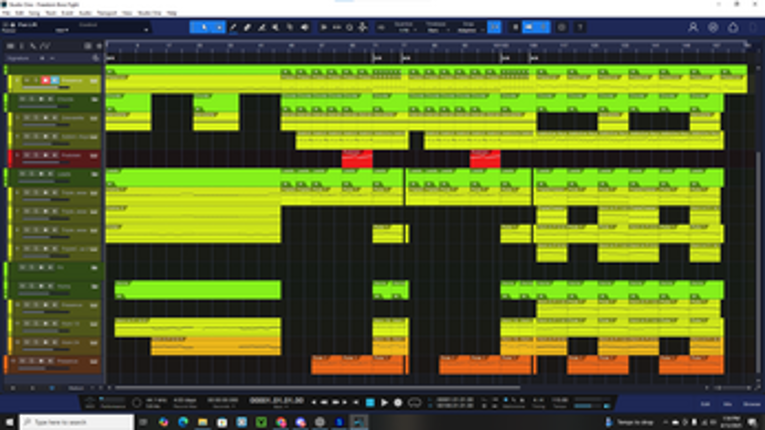Viewport: 765px width, 430px height.
Task: Disable record arm on the first track
Action: click(x=45, y=80)
